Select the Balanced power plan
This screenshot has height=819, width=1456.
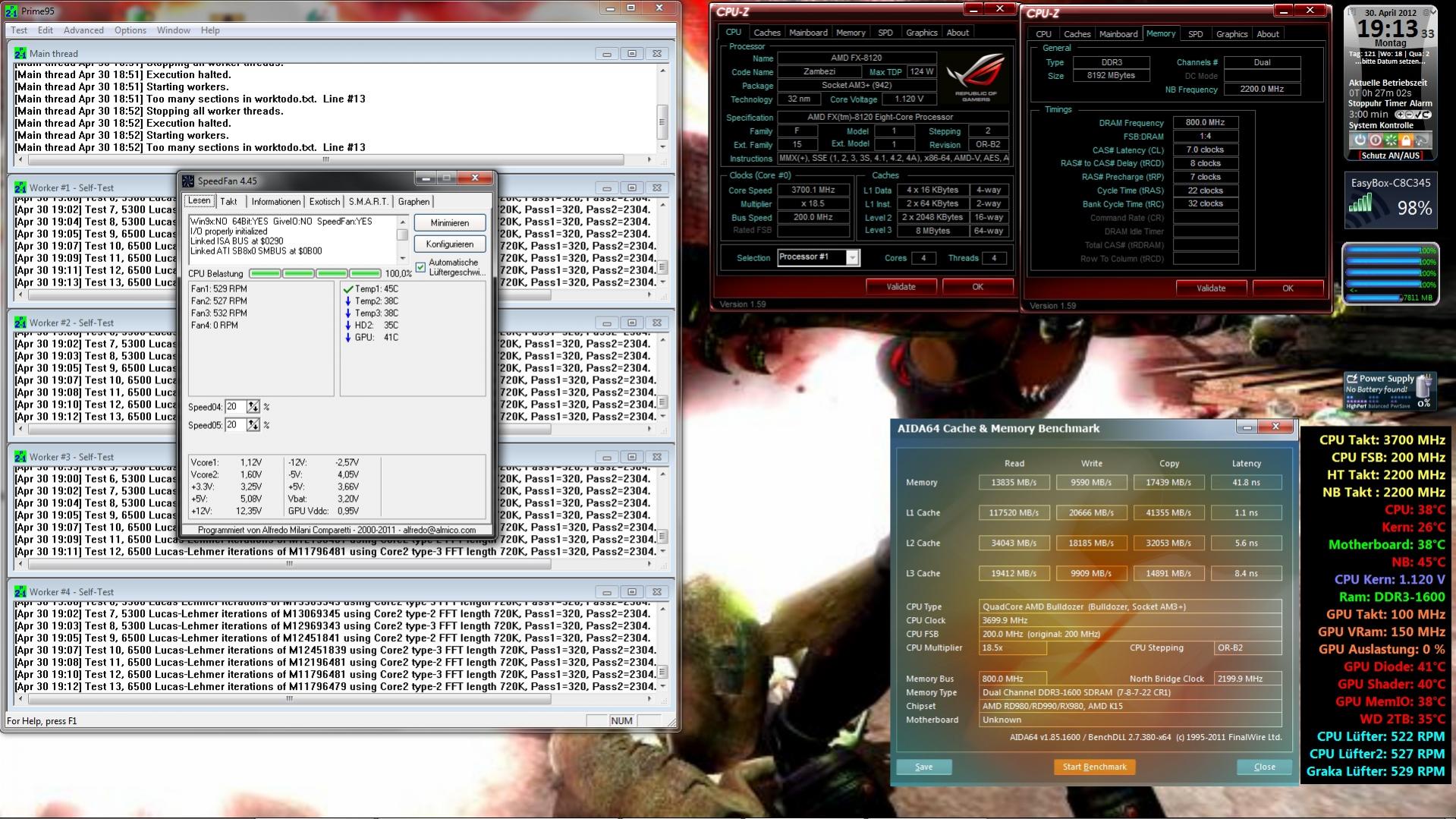(x=1379, y=406)
